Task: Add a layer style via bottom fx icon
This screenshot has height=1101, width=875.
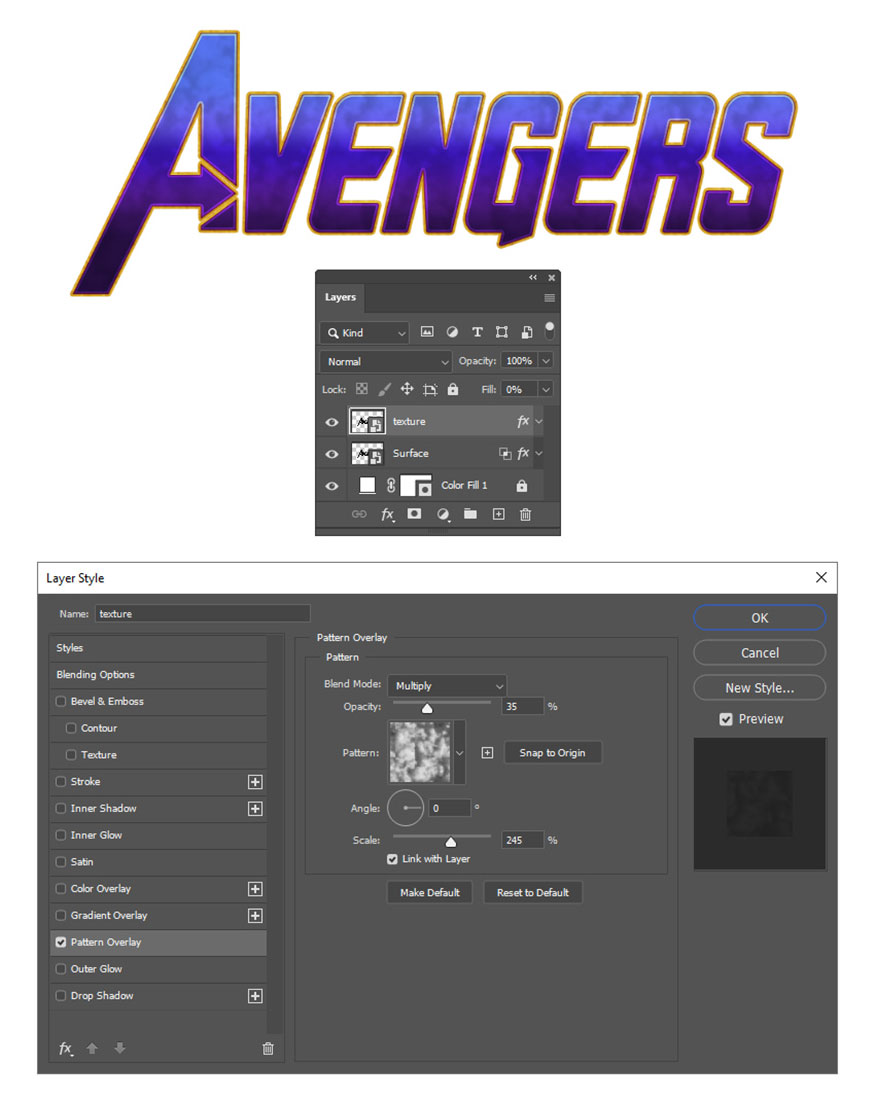Action: pyautogui.click(x=388, y=515)
